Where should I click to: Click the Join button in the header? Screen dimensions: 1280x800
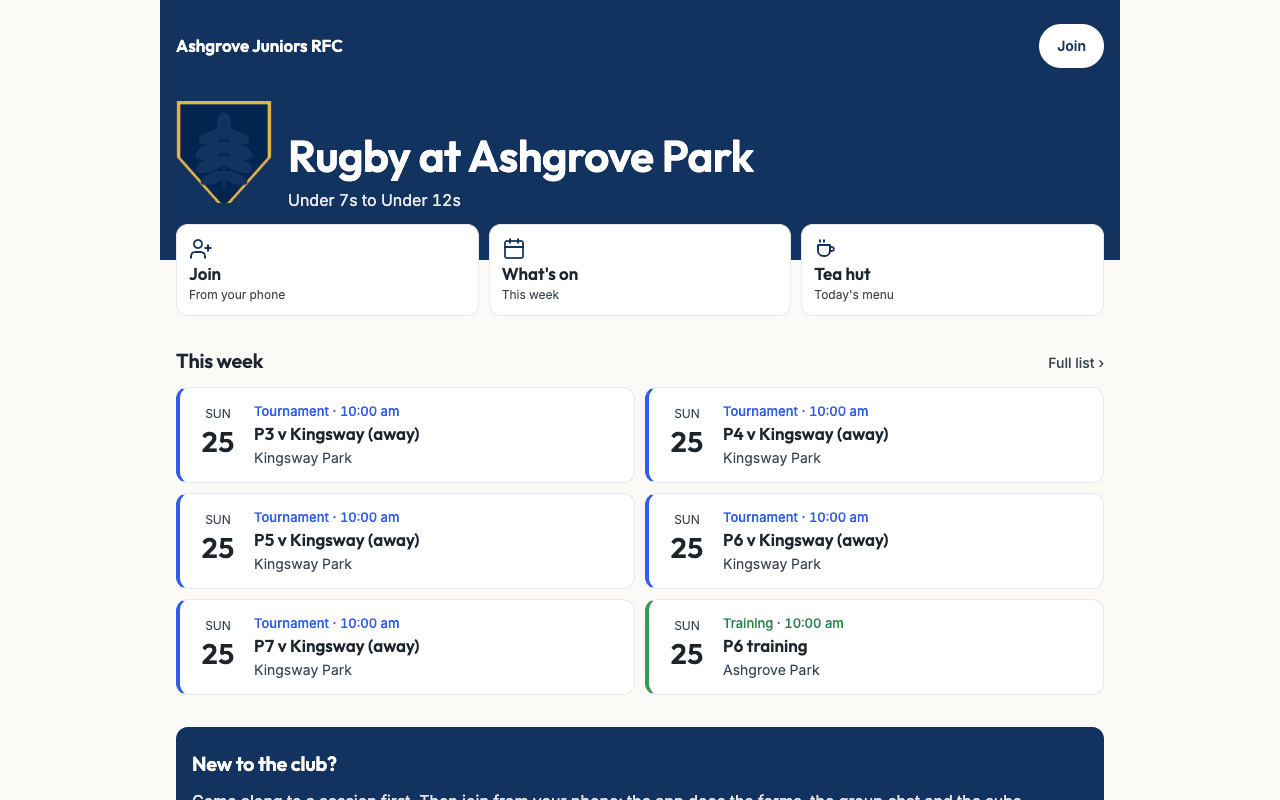1071,46
